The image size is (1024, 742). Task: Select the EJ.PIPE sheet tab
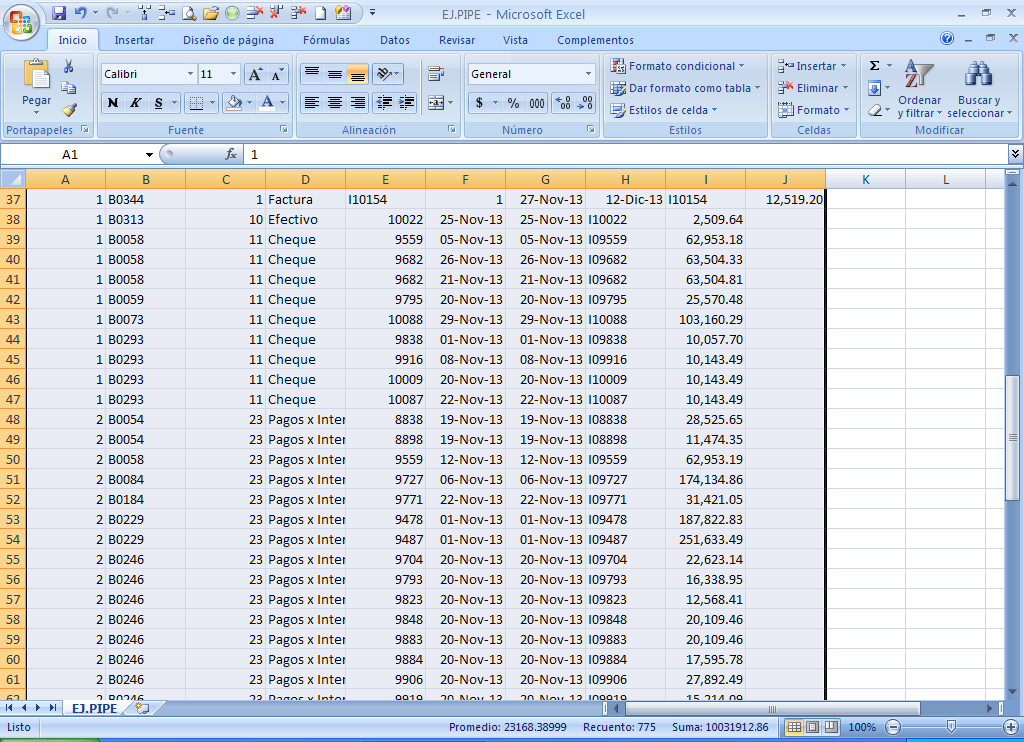(95, 708)
